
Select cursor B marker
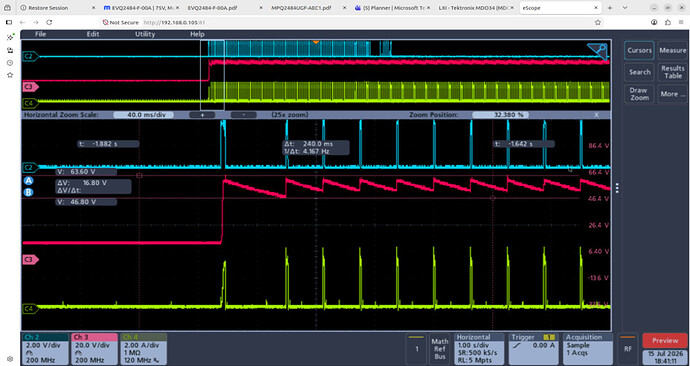pyautogui.click(x=29, y=192)
